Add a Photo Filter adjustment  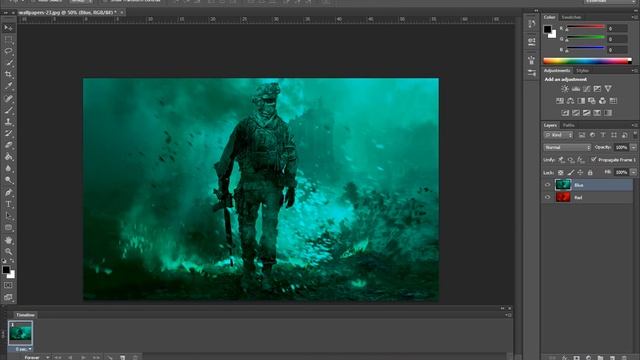click(591, 101)
